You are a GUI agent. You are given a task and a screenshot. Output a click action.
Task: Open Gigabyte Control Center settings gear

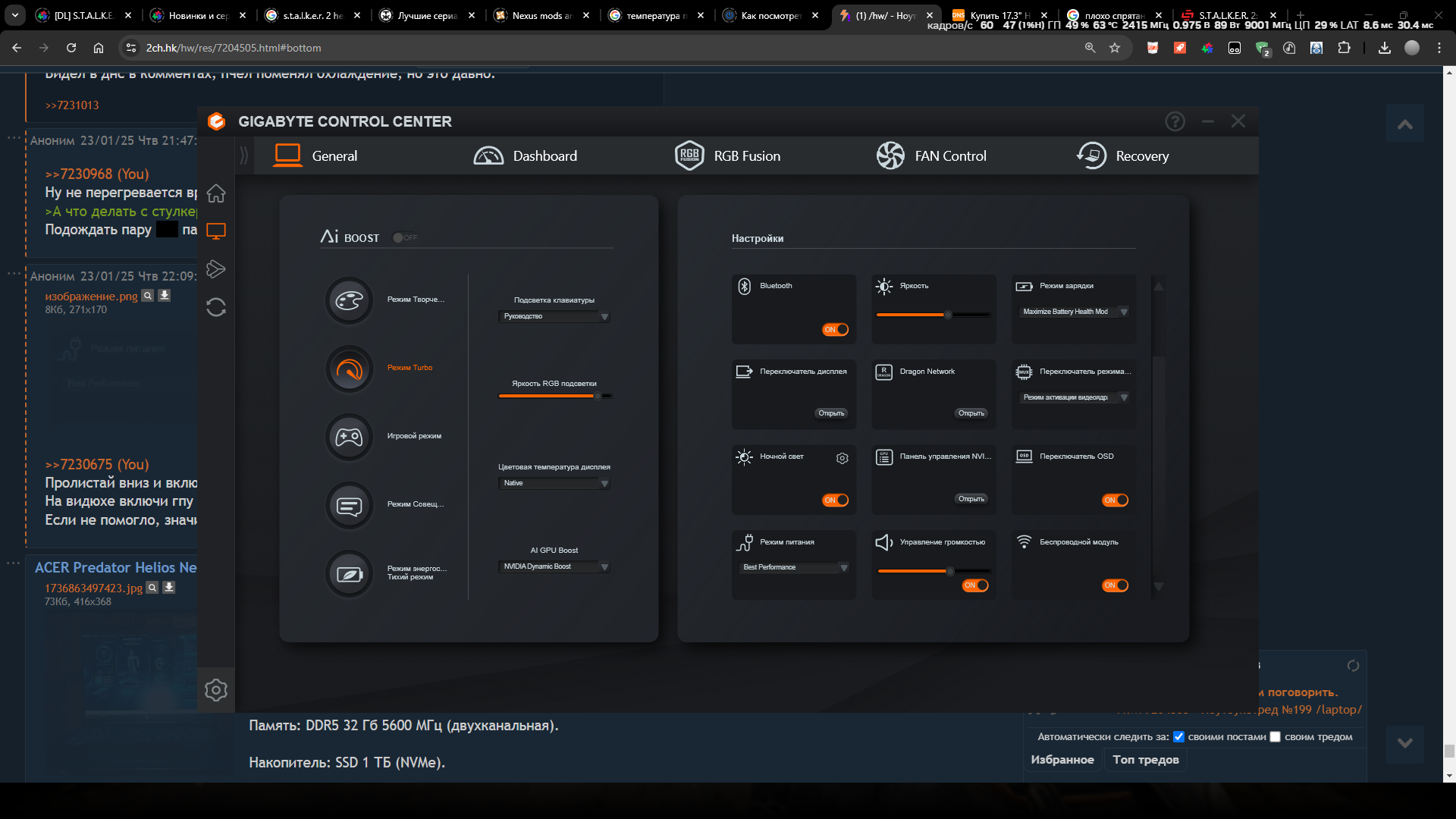click(x=216, y=690)
